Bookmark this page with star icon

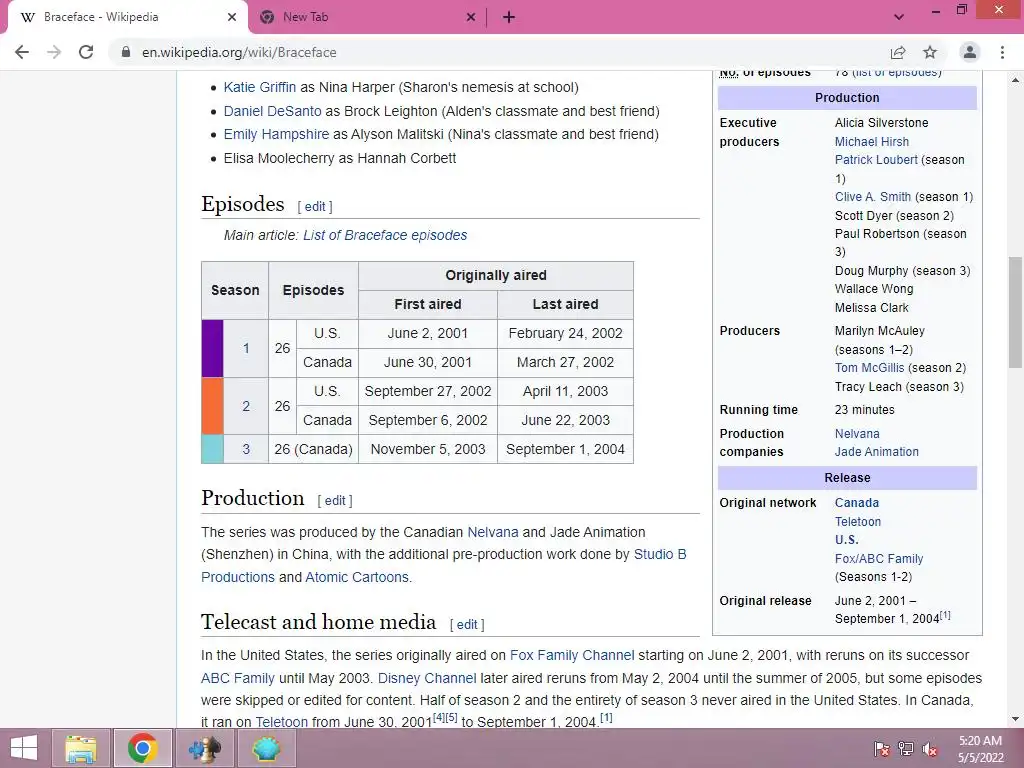click(x=930, y=52)
